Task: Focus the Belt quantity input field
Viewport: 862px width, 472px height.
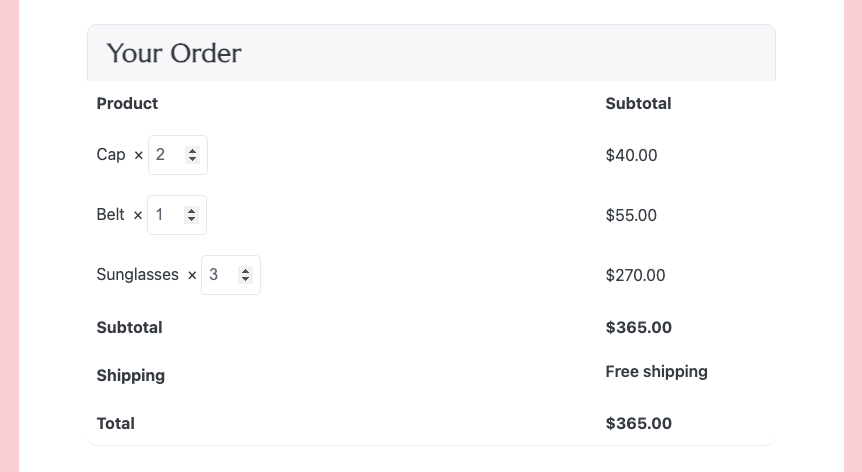Action: 177,215
